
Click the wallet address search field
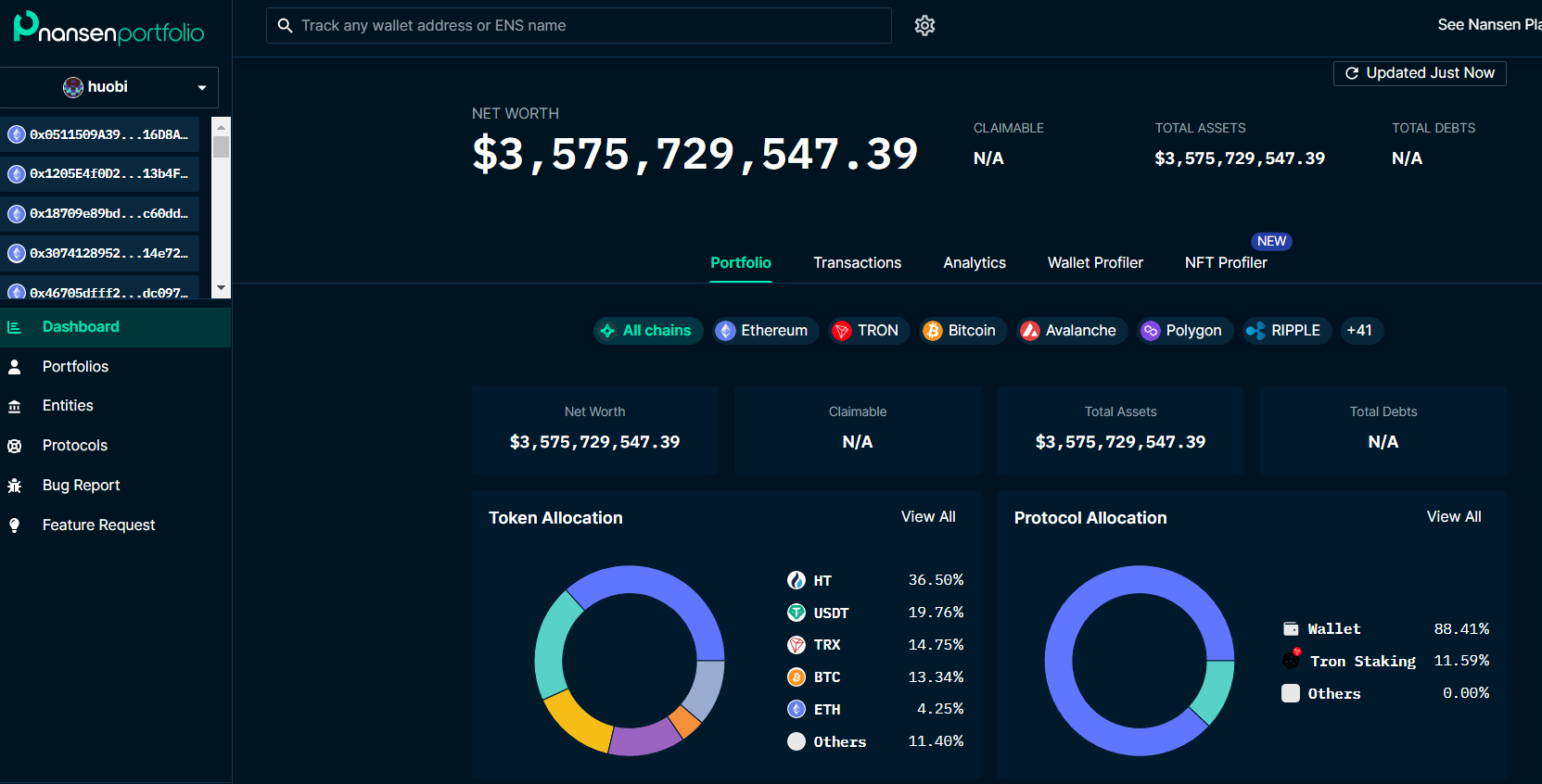click(x=578, y=26)
